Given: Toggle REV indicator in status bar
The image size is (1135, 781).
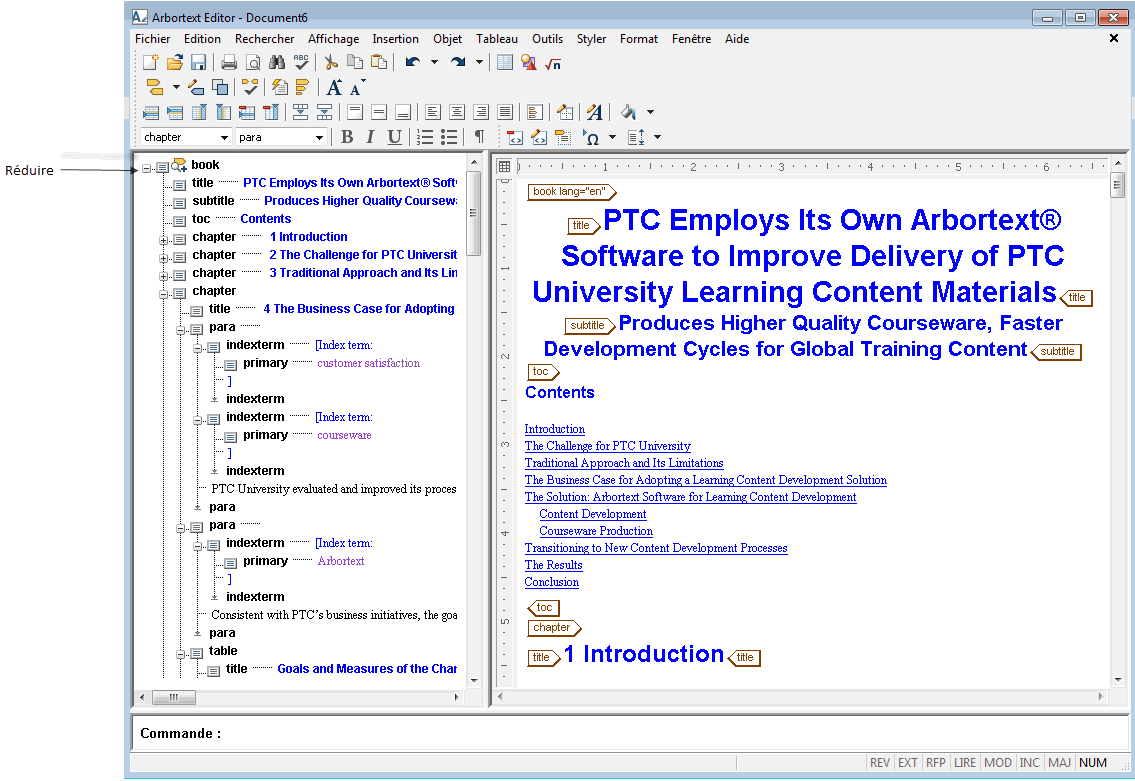Looking at the screenshot, I should coord(879,763).
